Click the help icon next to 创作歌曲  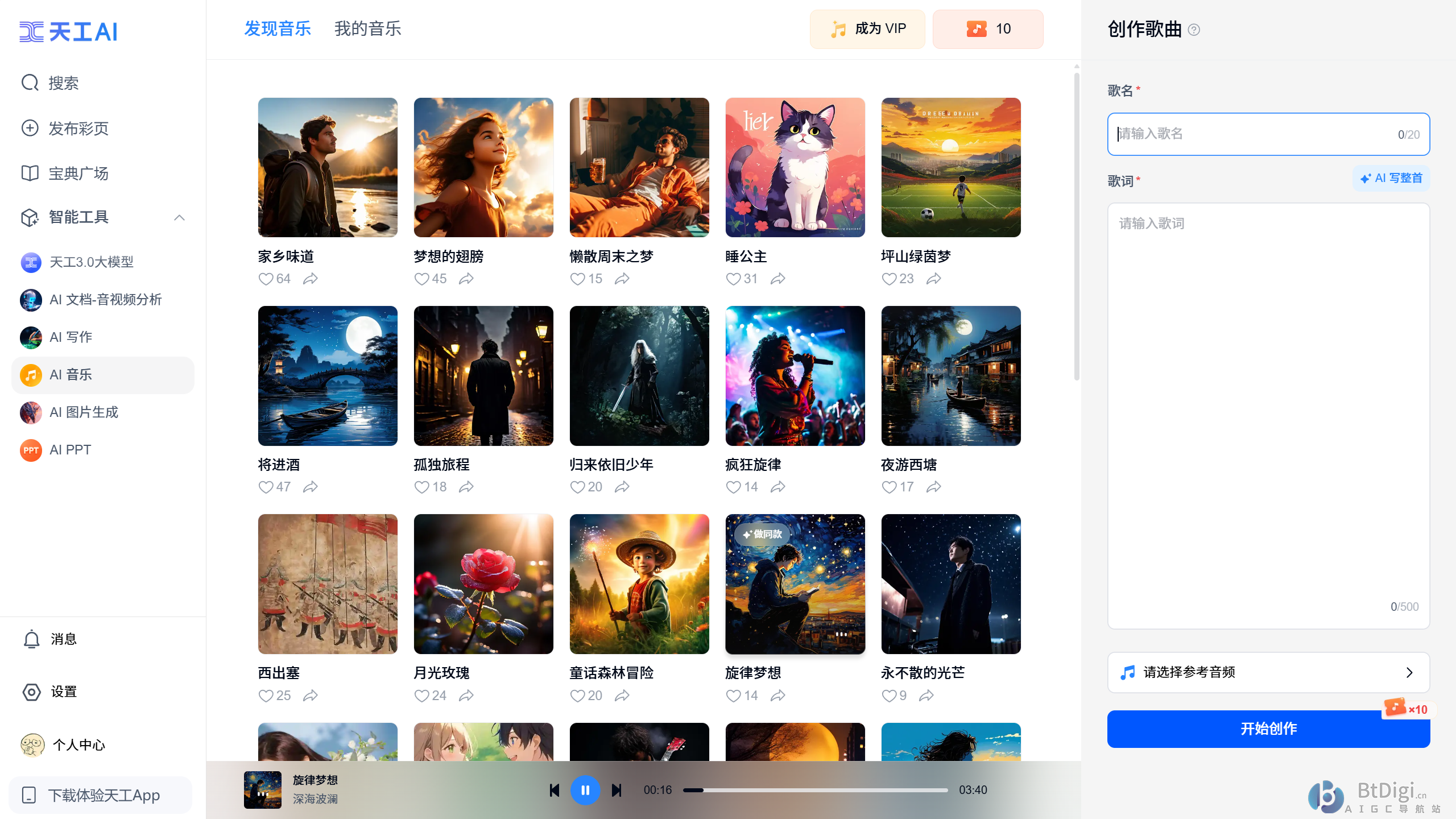click(1194, 30)
